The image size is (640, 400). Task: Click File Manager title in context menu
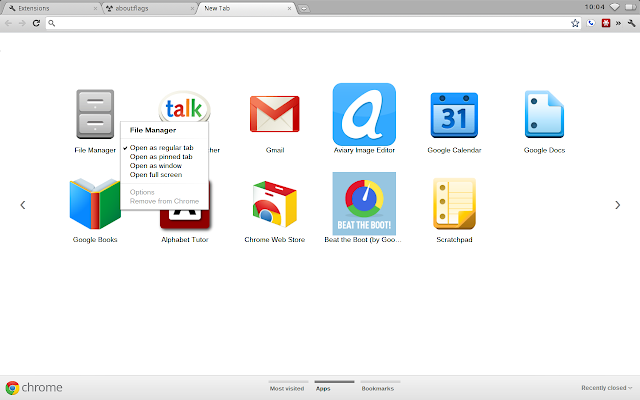click(153, 130)
